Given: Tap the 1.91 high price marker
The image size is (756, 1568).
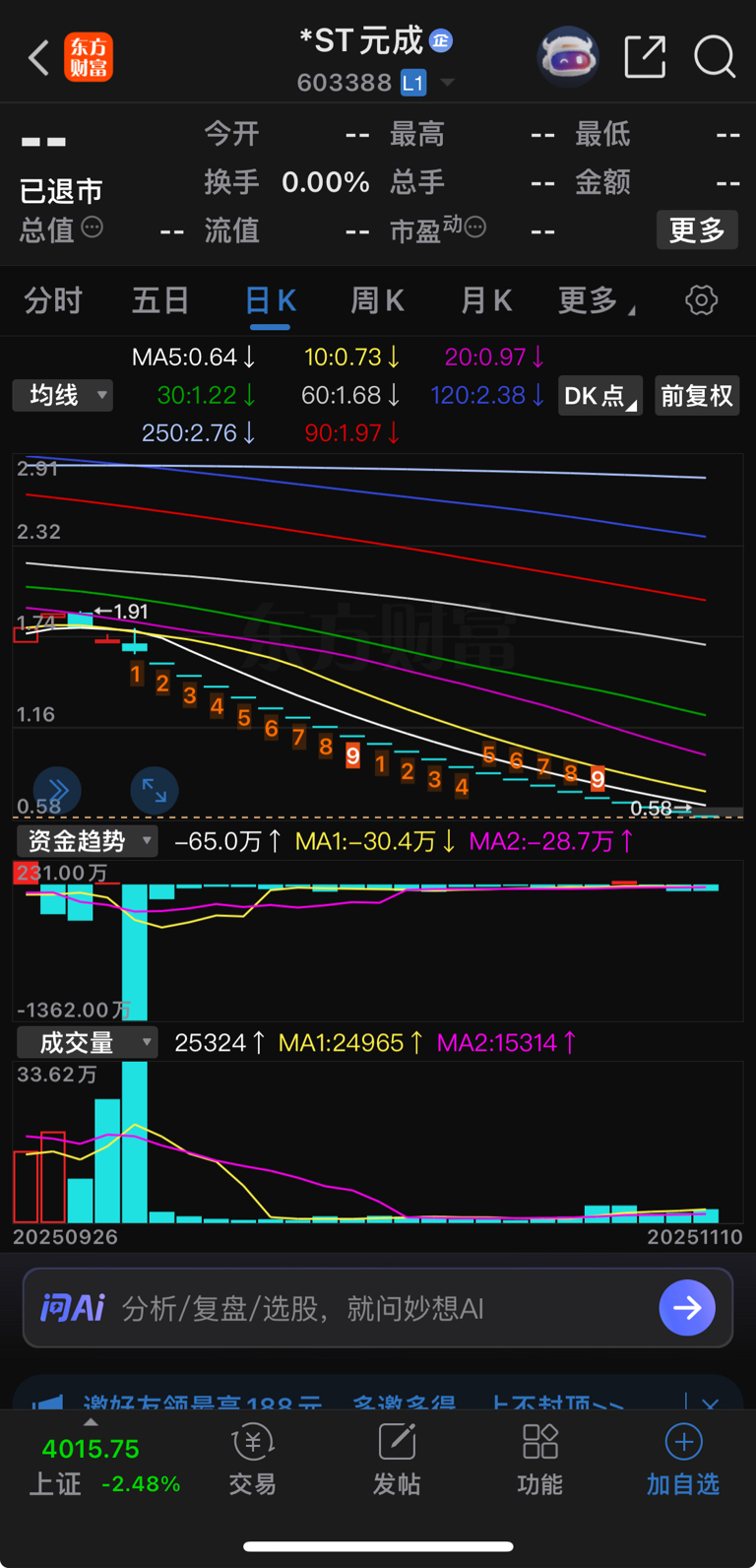Looking at the screenshot, I should pyautogui.click(x=121, y=612).
